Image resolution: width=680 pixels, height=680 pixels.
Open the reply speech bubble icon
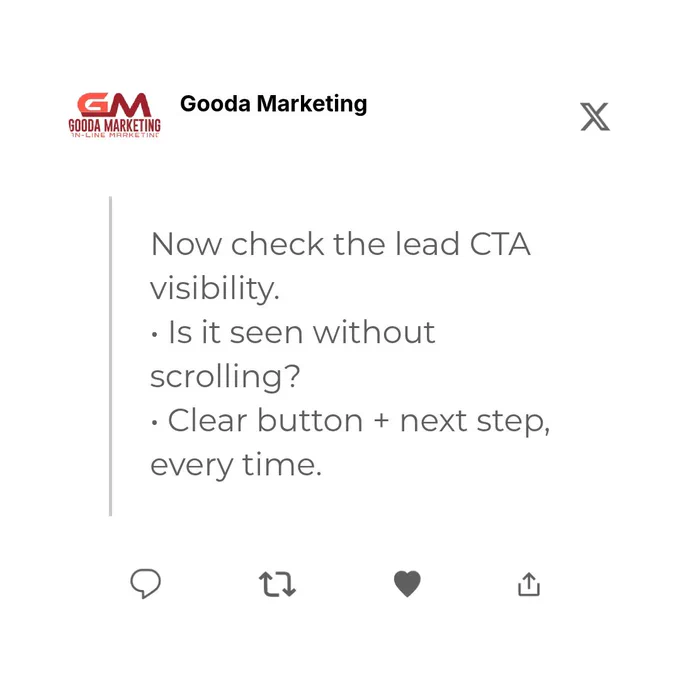coord(146,583)
